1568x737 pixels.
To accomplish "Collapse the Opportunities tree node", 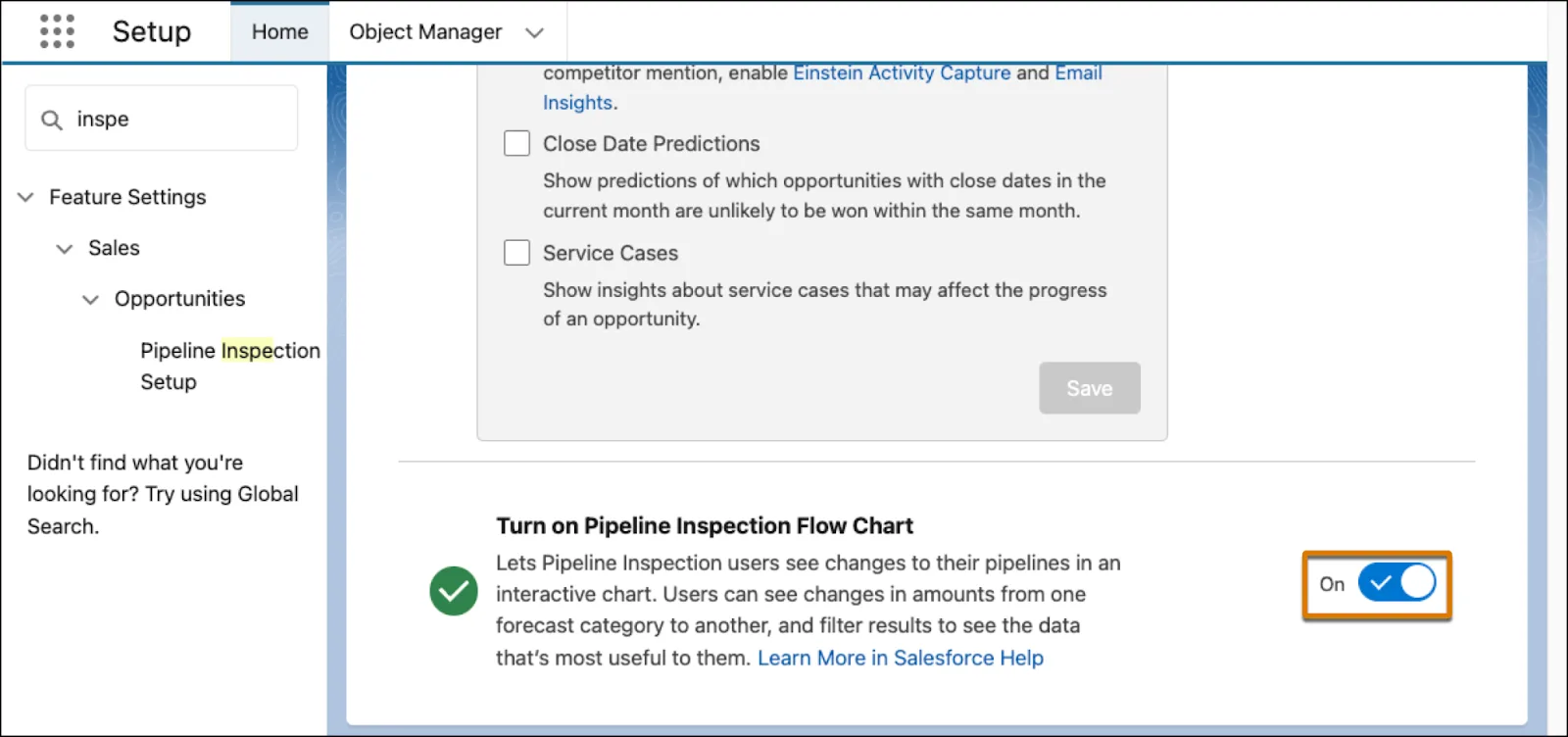I will pyautogui.click(x=90, y=299).
